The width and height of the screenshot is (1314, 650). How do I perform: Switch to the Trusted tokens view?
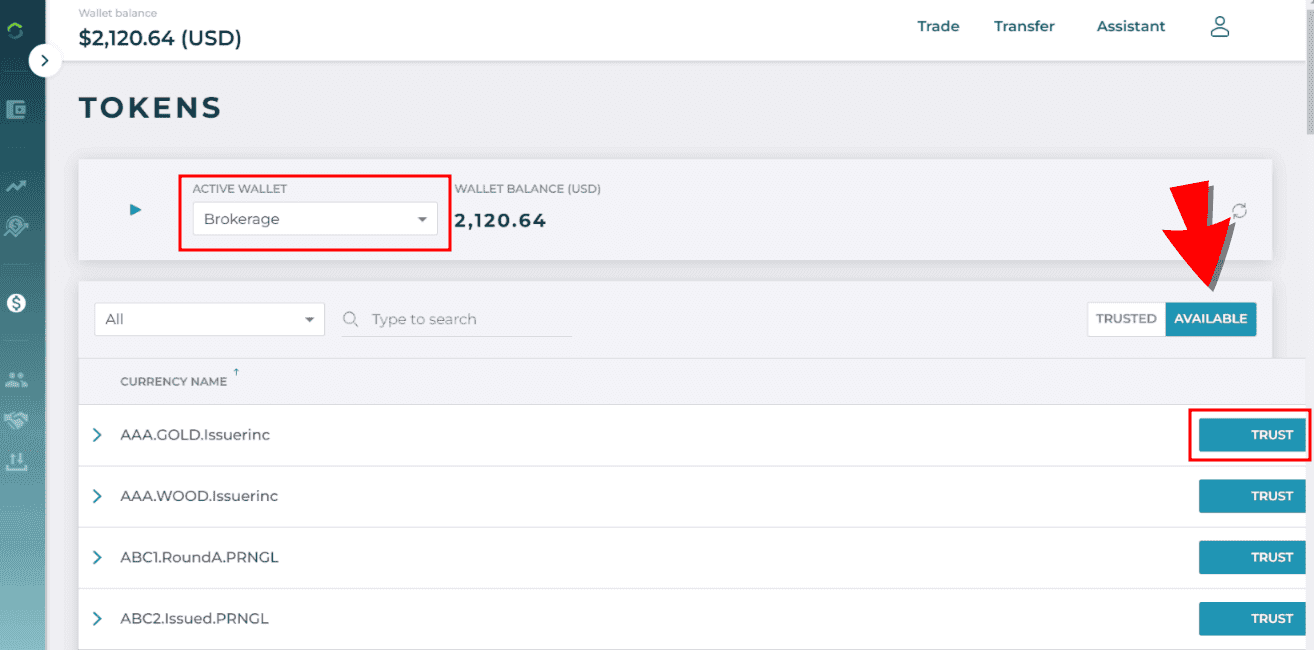1126,319
